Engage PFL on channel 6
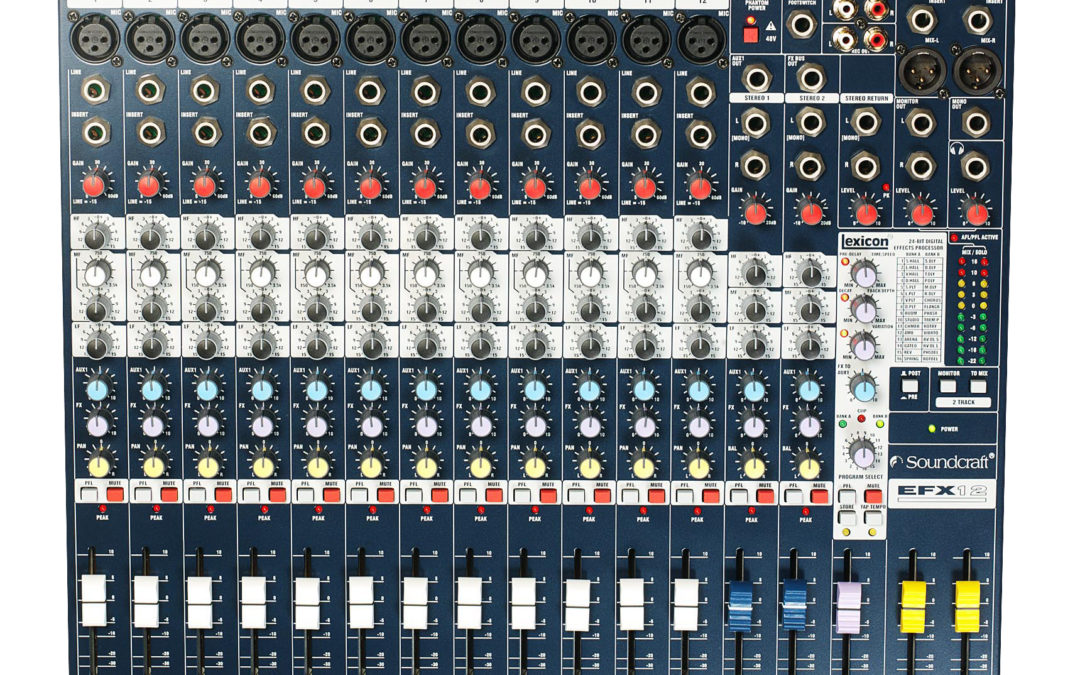The height and width of the screenshot is (675, 1080). pos(359,495)
